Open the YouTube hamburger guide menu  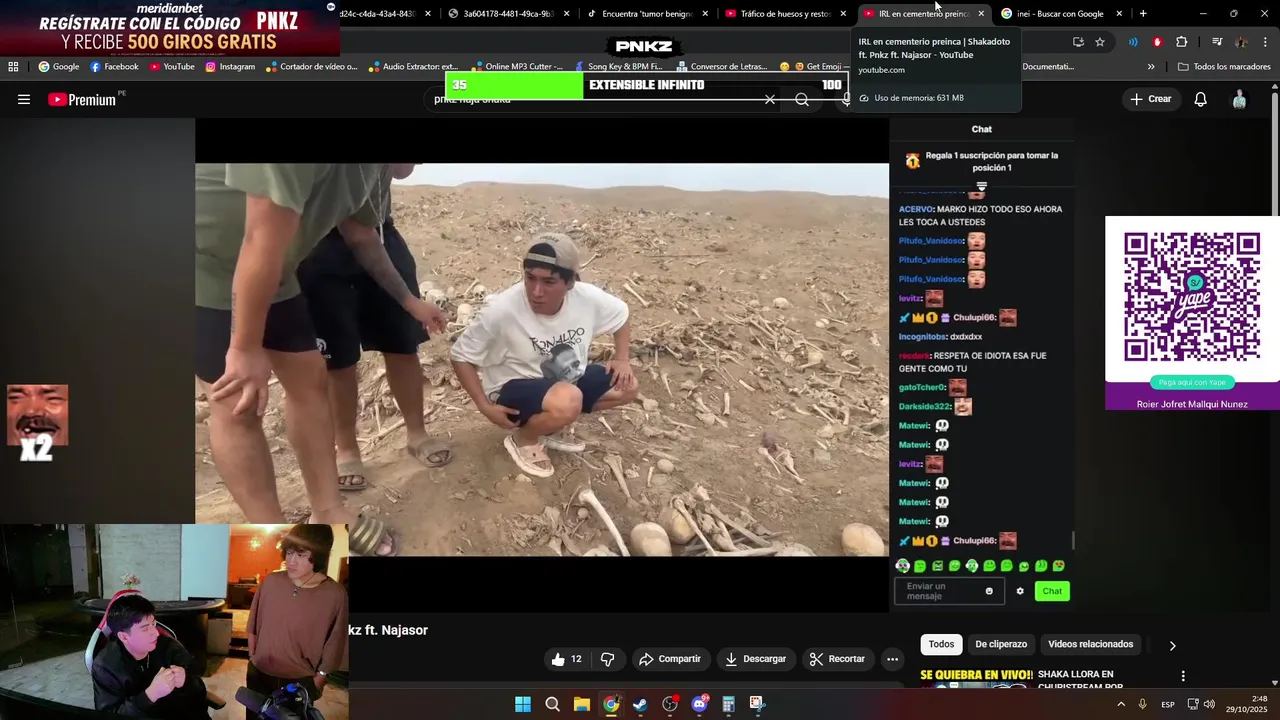point(24,99)
